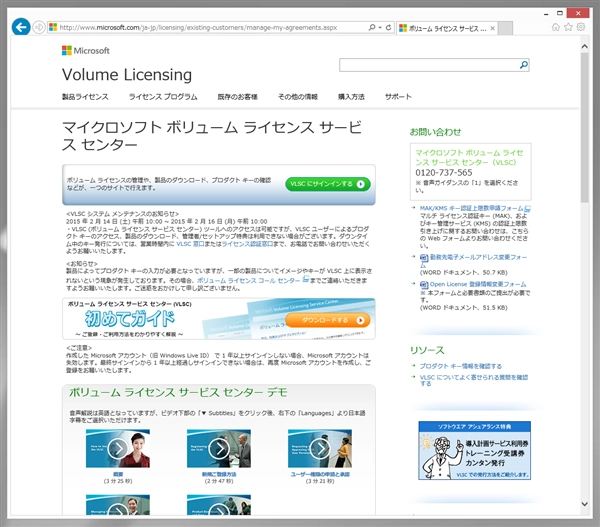600x527 pixels.
Task: Open the ライセンス プログラム menu
Action: (x=163, y=97)
